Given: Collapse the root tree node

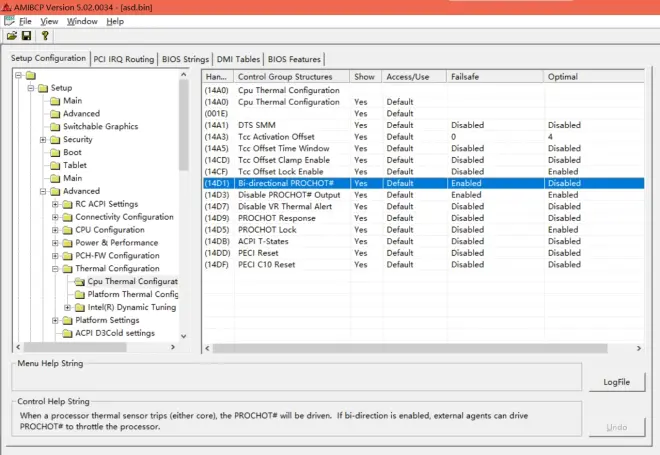Looking at the screenshot, I should 18,75.
